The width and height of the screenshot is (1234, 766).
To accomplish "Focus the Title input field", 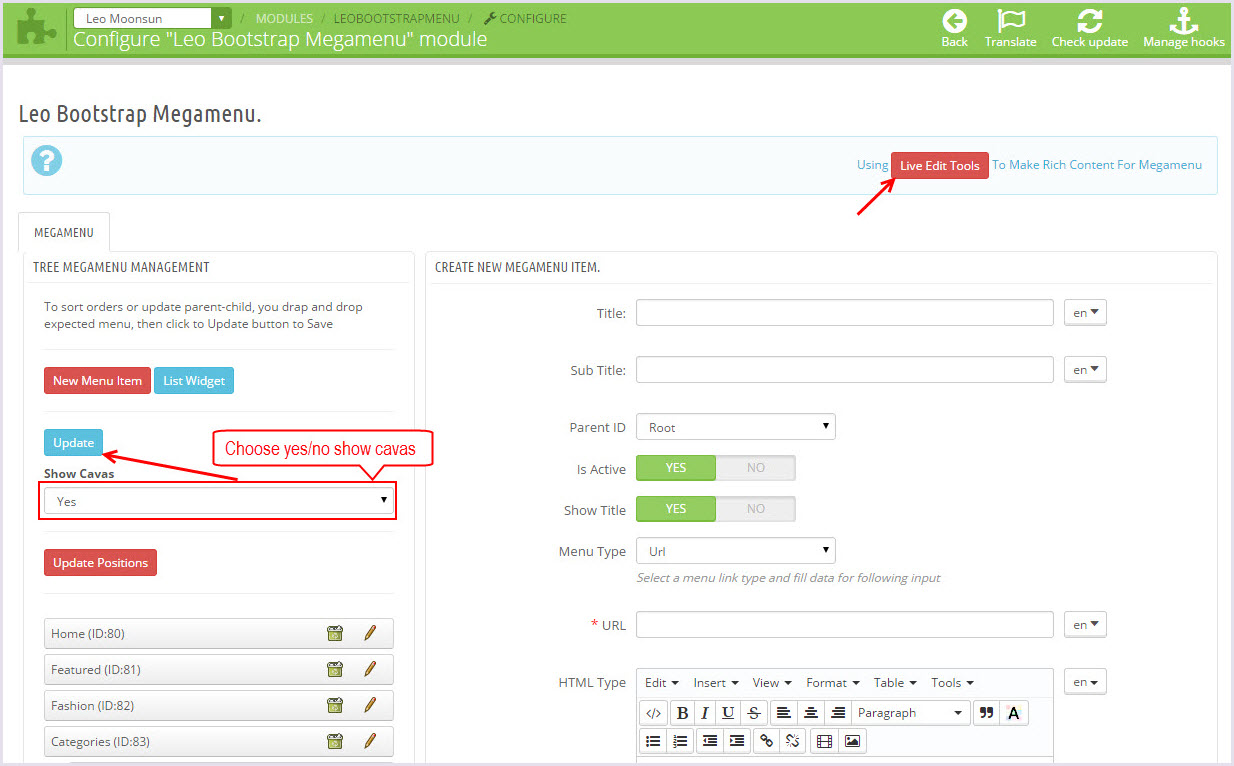I will (845, 313).
